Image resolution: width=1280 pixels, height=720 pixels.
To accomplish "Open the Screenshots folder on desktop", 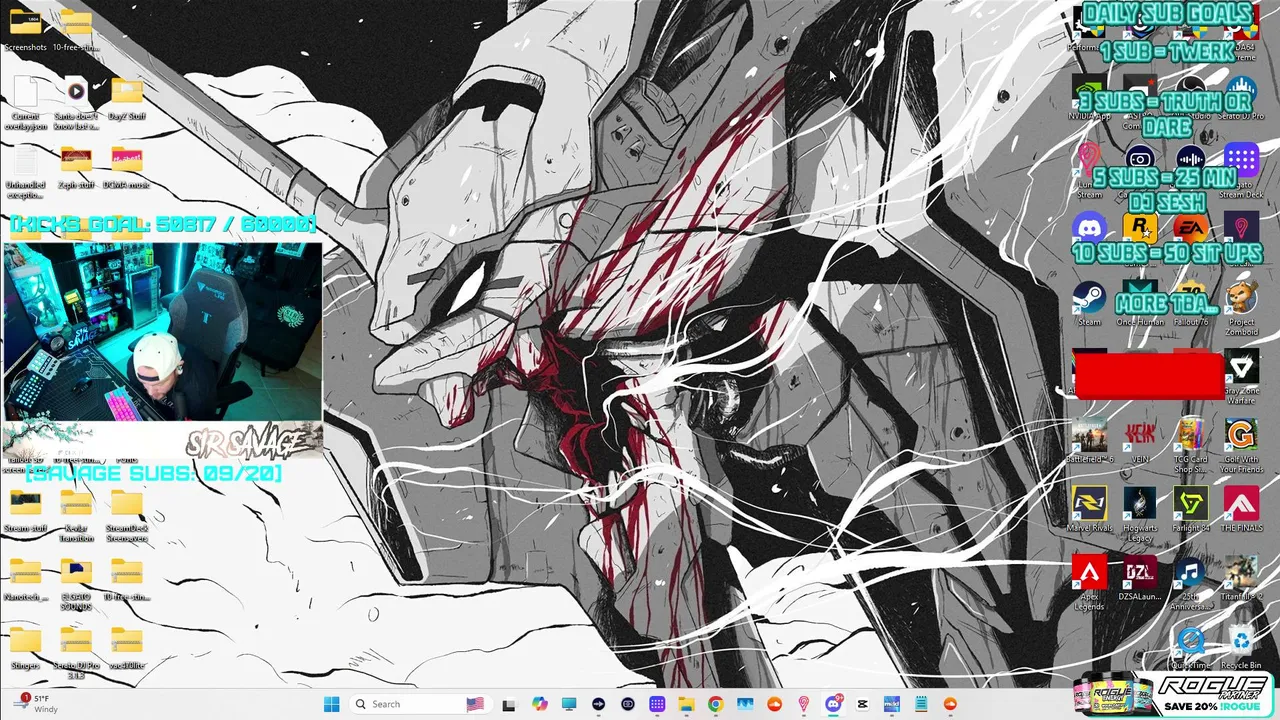I will point(25,28).
